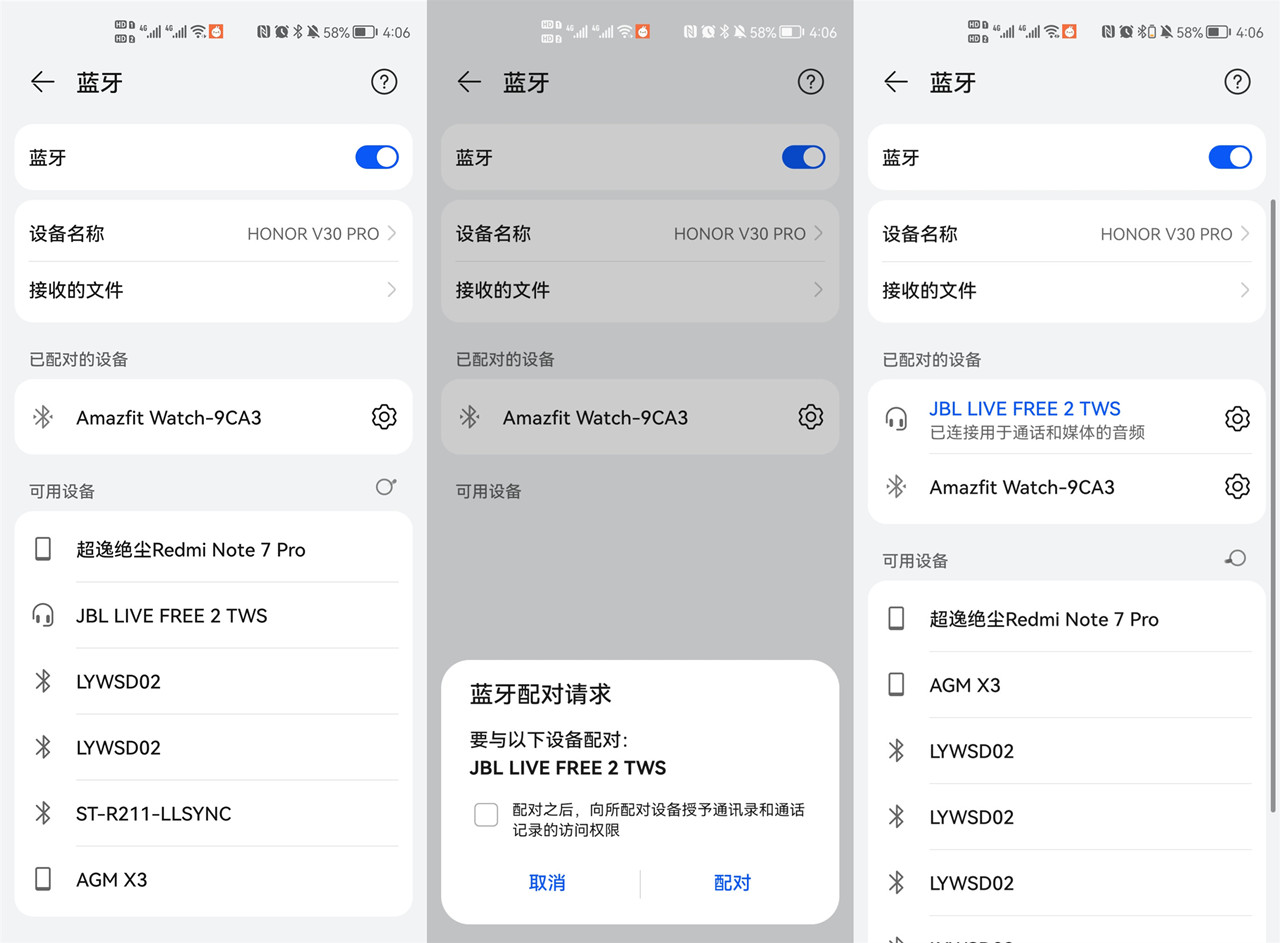Tap Amazfit Watch-9CA3 name in middle screen
The image size is (1280, 943).
point(596,417)
